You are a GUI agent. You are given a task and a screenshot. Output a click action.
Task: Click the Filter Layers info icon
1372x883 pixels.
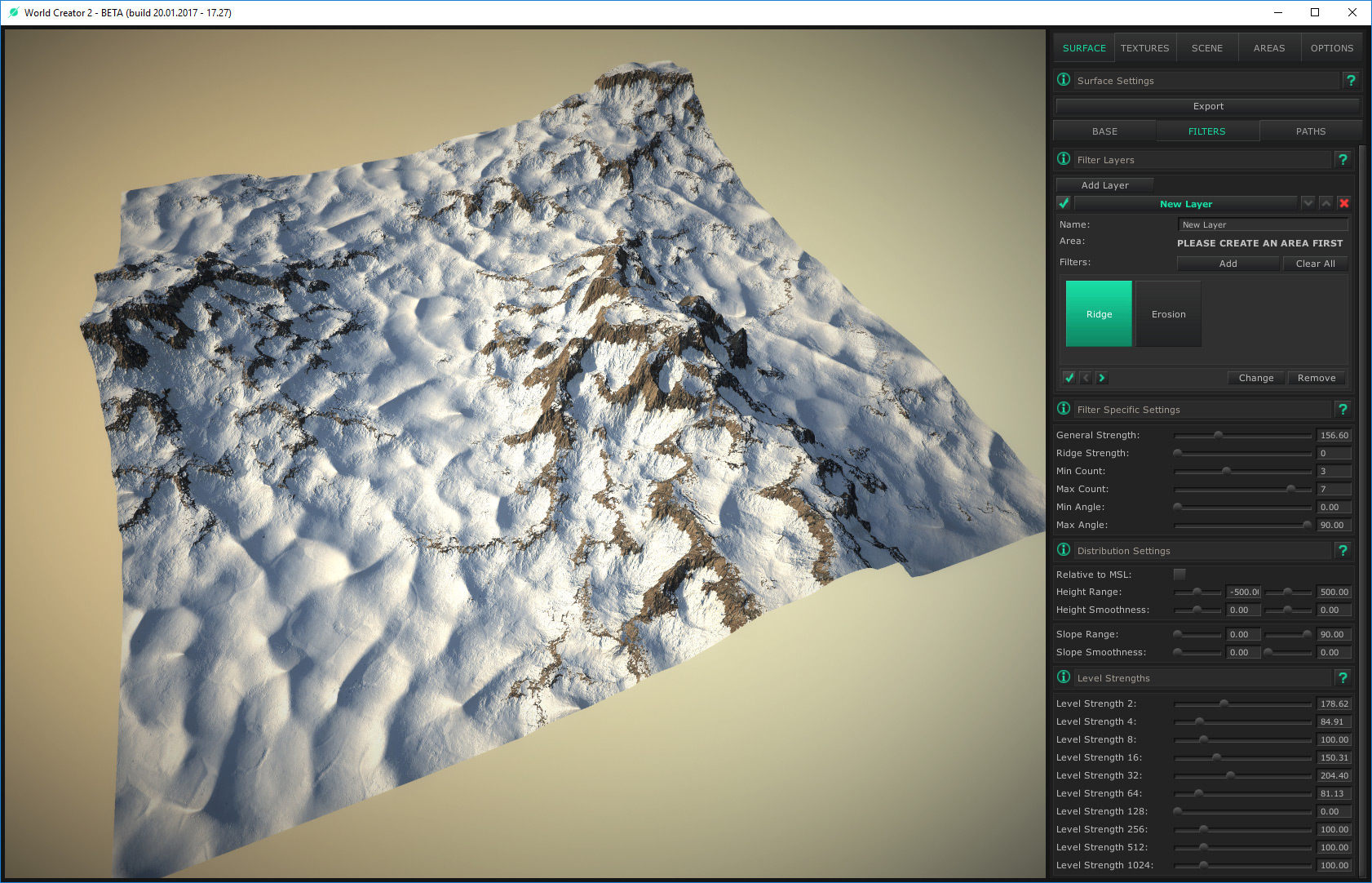point(1064,159)
